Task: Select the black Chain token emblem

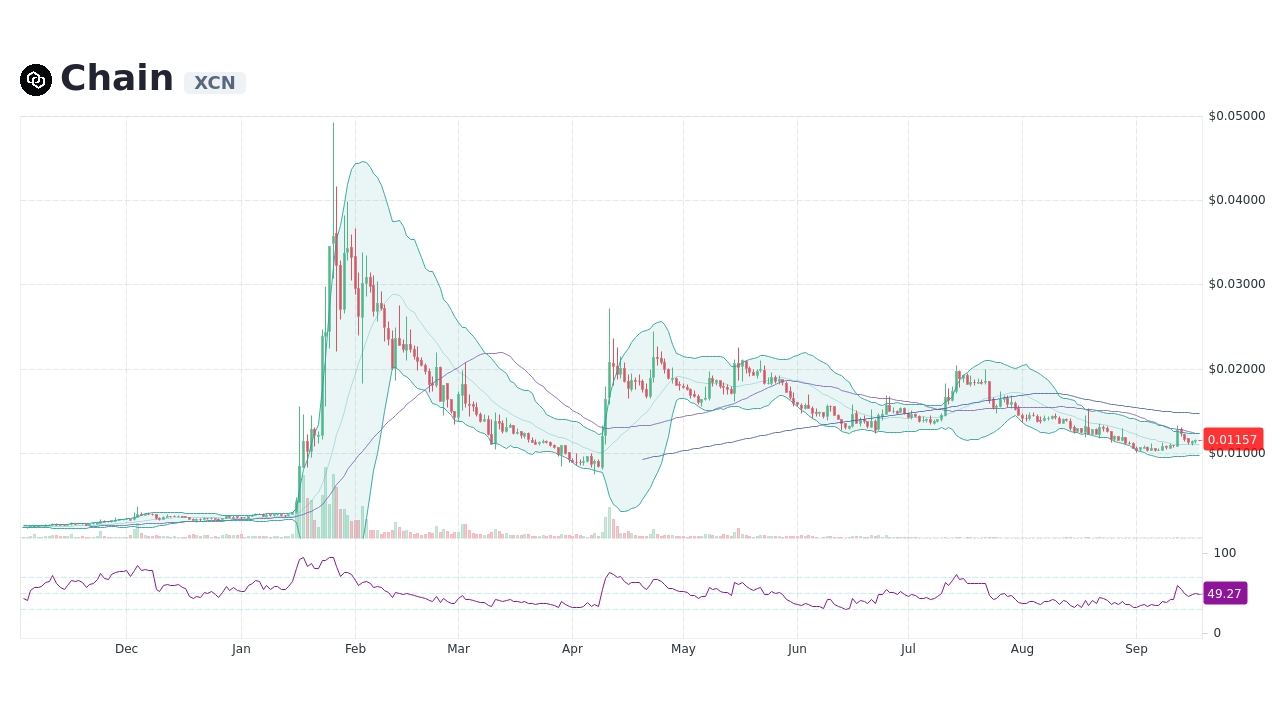Action: click(x=35, y=79)
